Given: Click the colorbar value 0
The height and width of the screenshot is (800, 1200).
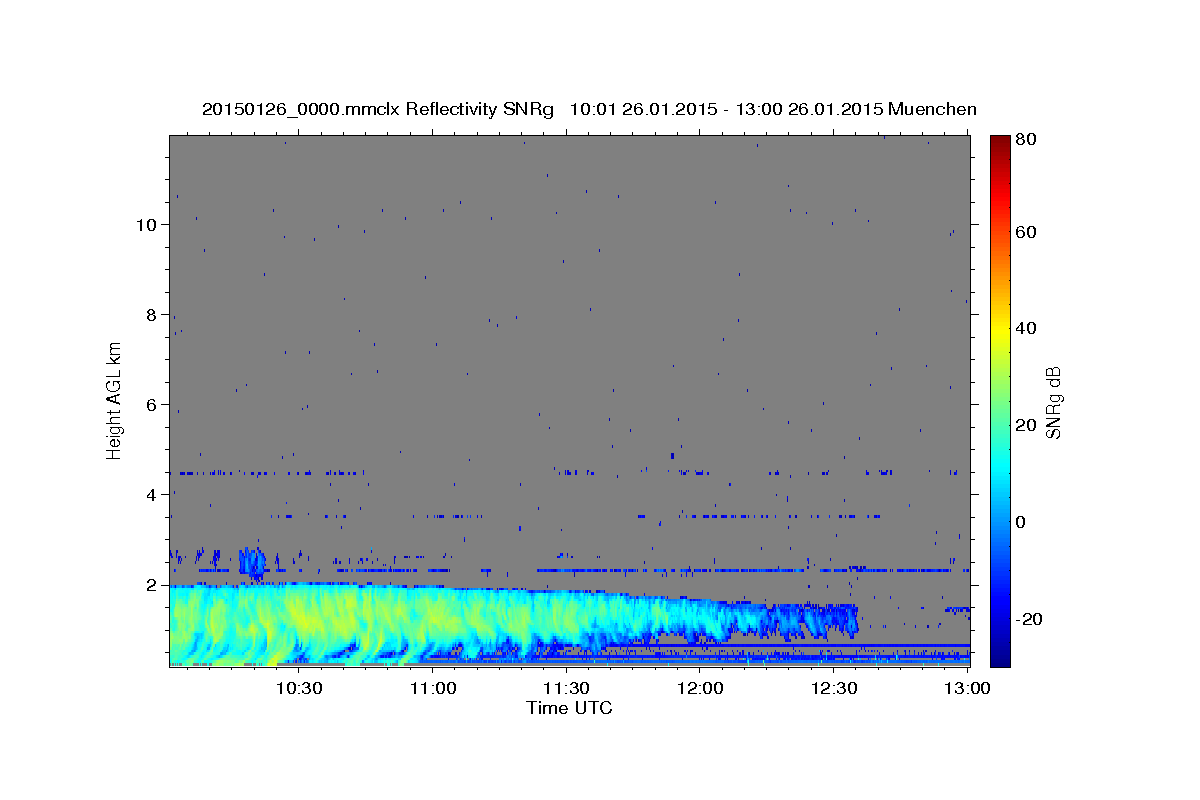Looking at the screenshot, I should pos(1021,521).
